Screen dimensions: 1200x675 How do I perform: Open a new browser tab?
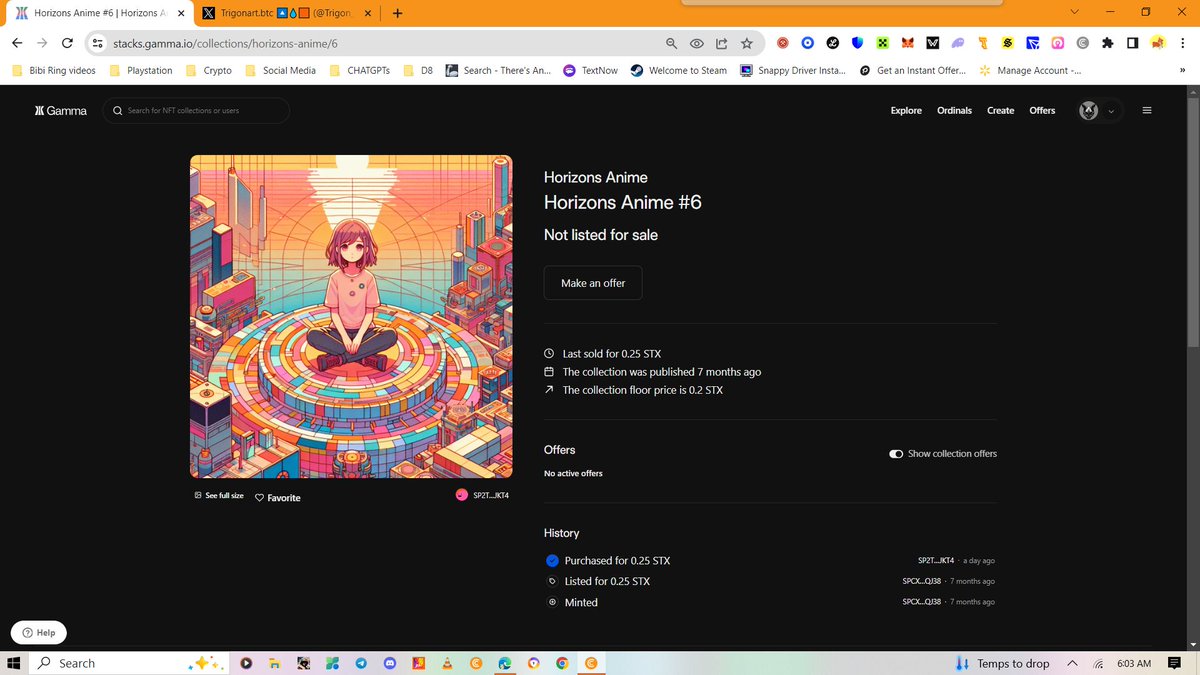(397, 14)
